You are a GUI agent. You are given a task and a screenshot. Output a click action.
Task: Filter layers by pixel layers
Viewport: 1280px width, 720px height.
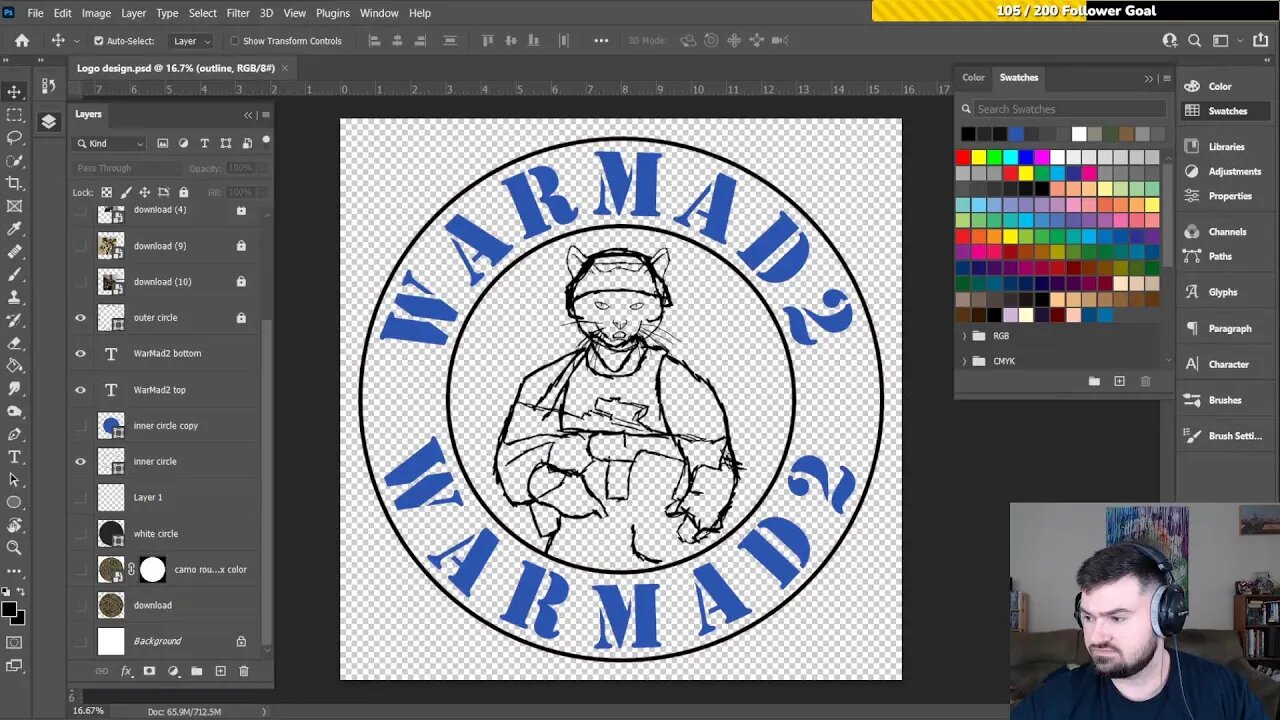pos(163,144)
